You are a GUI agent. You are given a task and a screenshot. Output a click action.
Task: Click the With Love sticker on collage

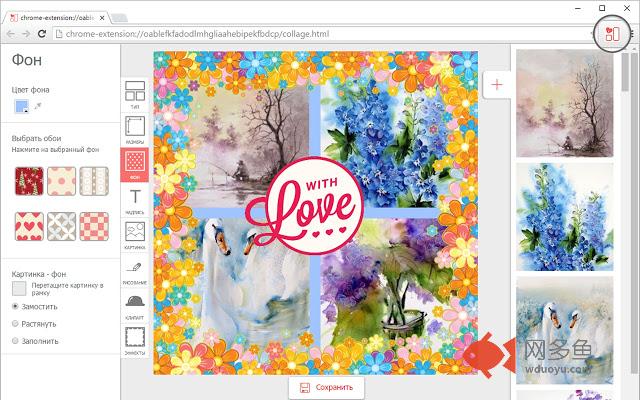point(304,207)
